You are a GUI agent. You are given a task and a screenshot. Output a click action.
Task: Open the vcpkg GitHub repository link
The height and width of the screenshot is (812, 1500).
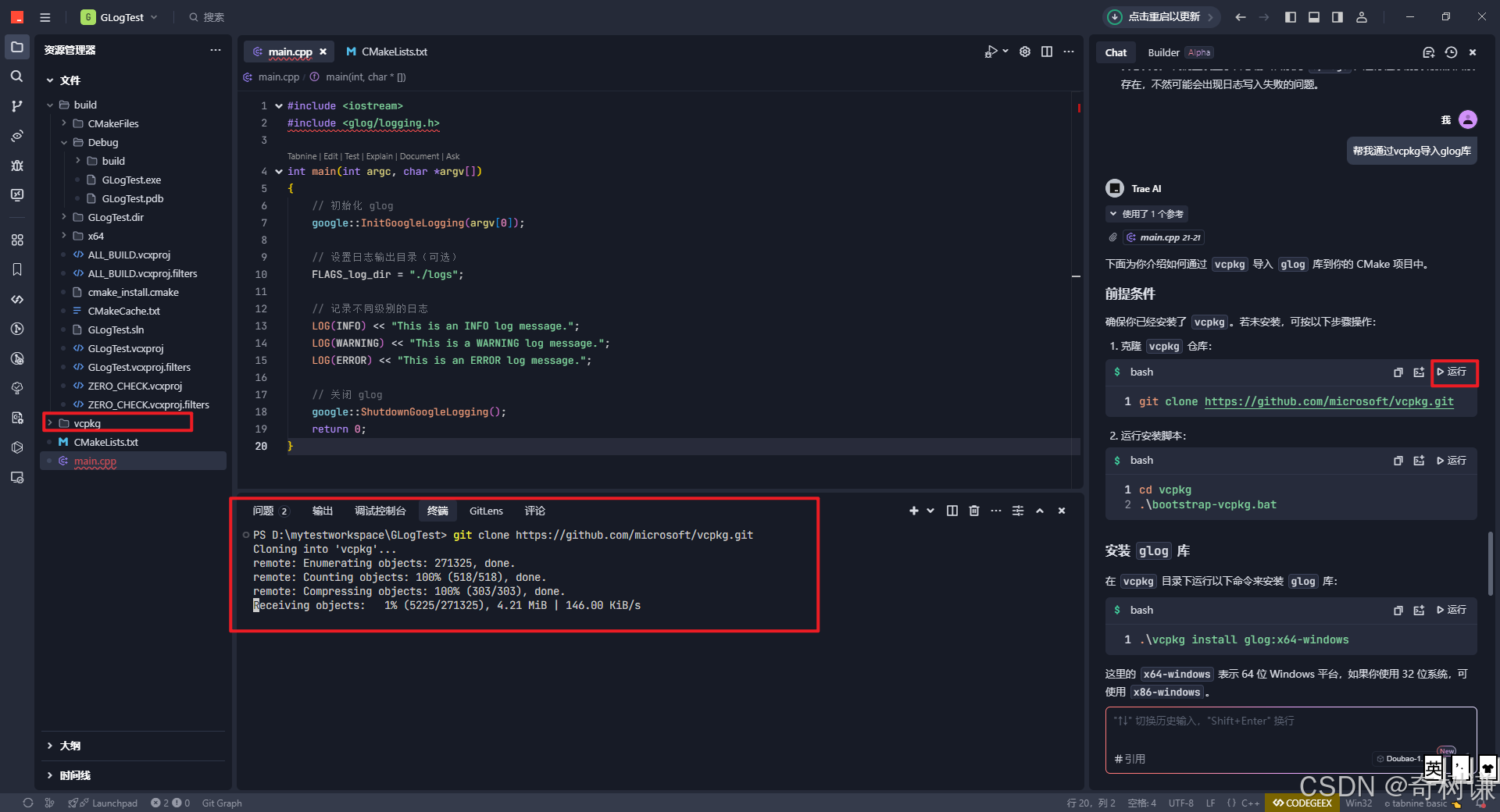point(1329,401)
